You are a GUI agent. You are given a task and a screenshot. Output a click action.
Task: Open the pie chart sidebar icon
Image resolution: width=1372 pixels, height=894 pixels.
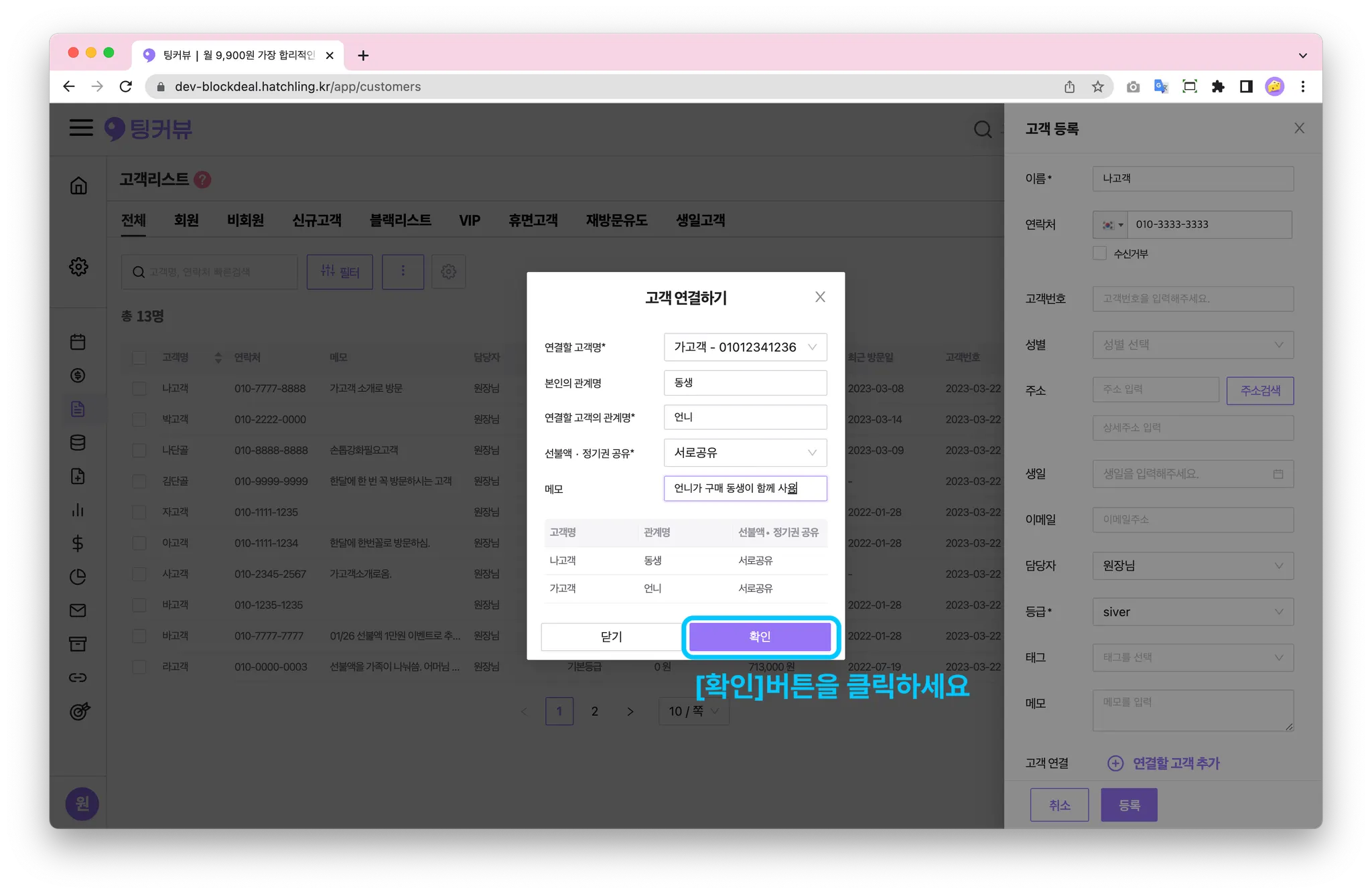78,577
